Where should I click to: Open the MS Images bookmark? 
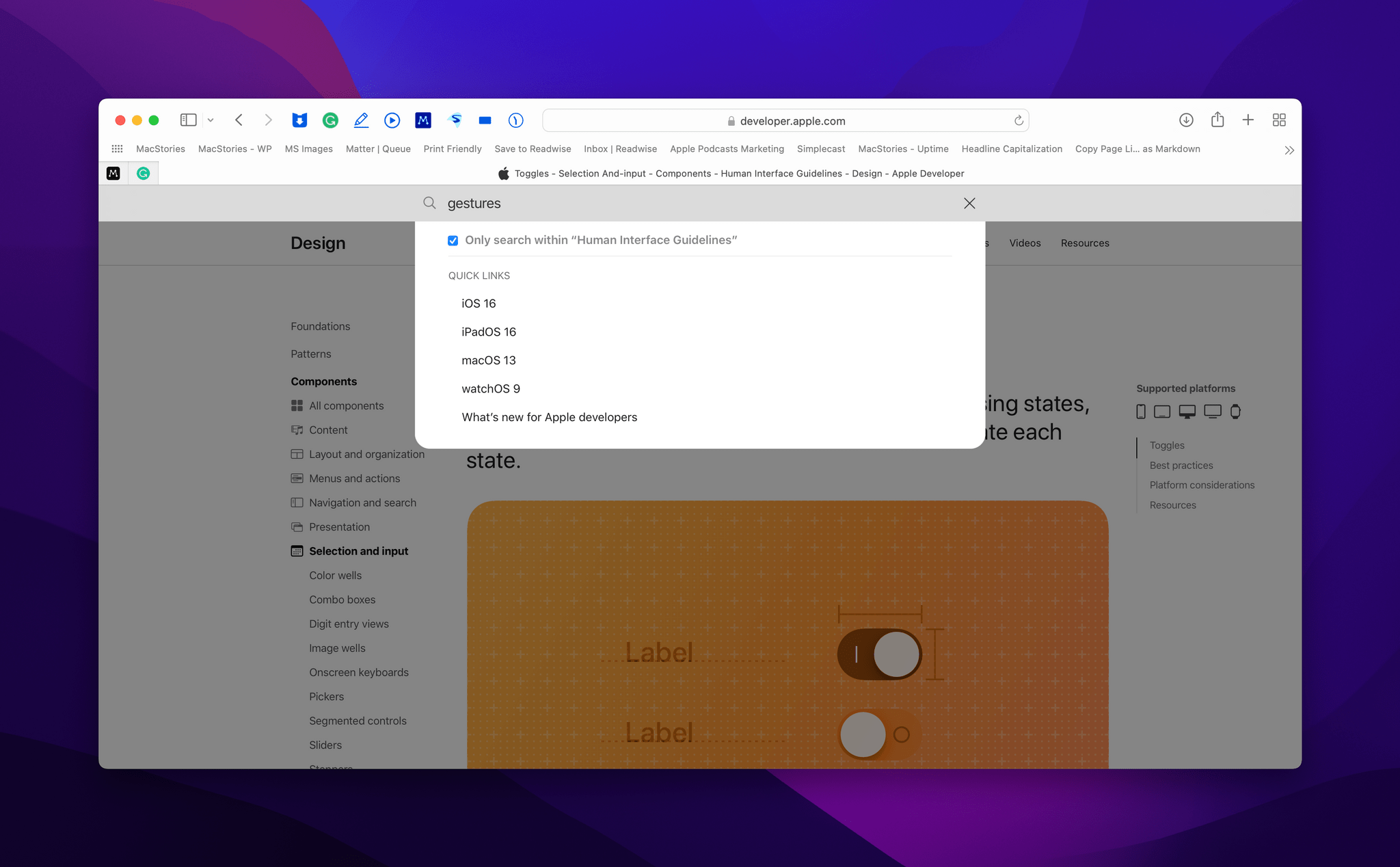click(309, 149)
